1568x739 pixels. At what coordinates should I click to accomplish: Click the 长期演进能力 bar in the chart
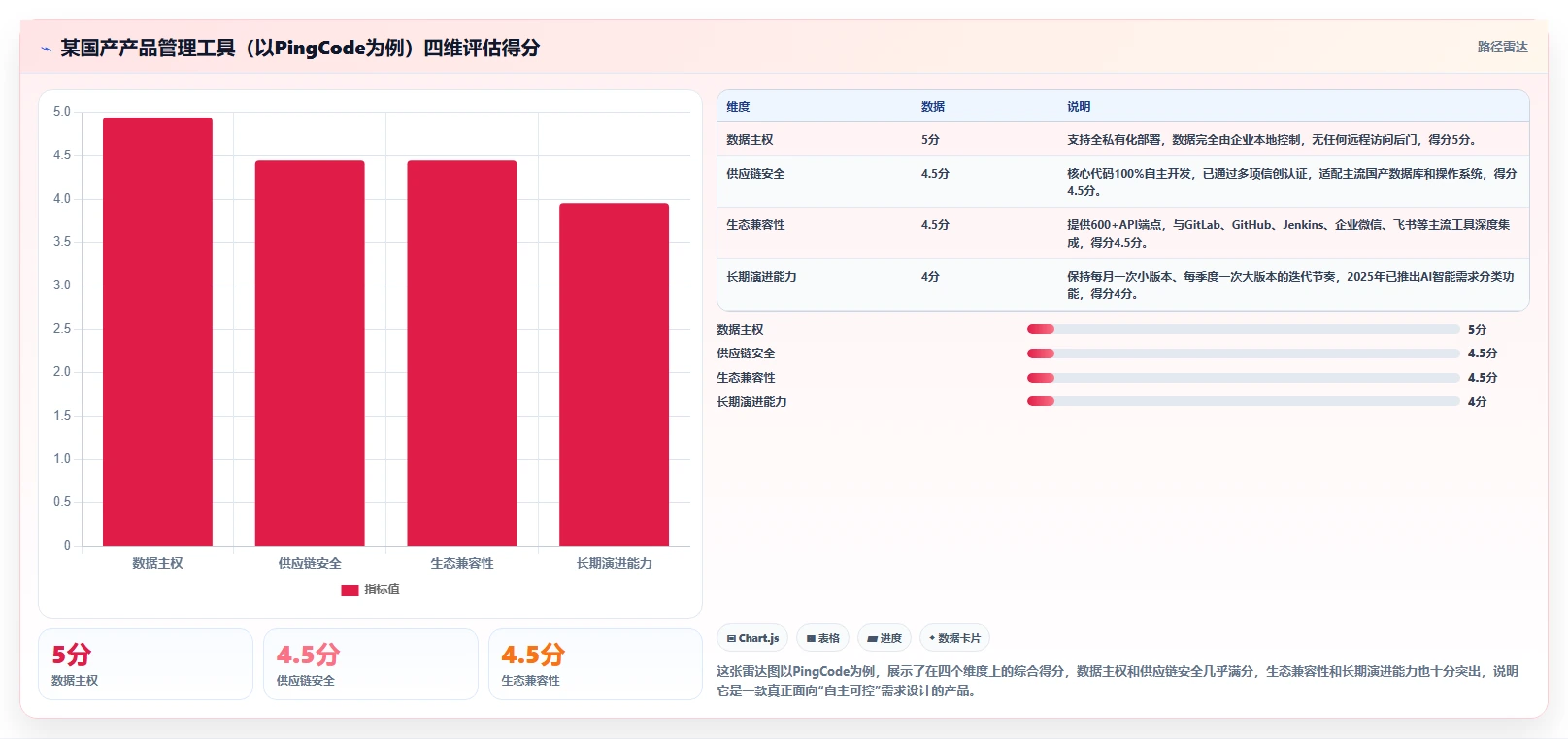[614, 374]
